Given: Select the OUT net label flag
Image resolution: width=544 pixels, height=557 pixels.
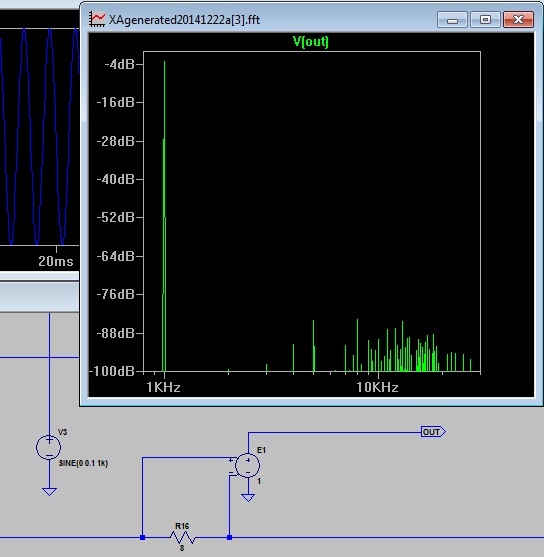Looking at the screenshot, I should point(433,432).
